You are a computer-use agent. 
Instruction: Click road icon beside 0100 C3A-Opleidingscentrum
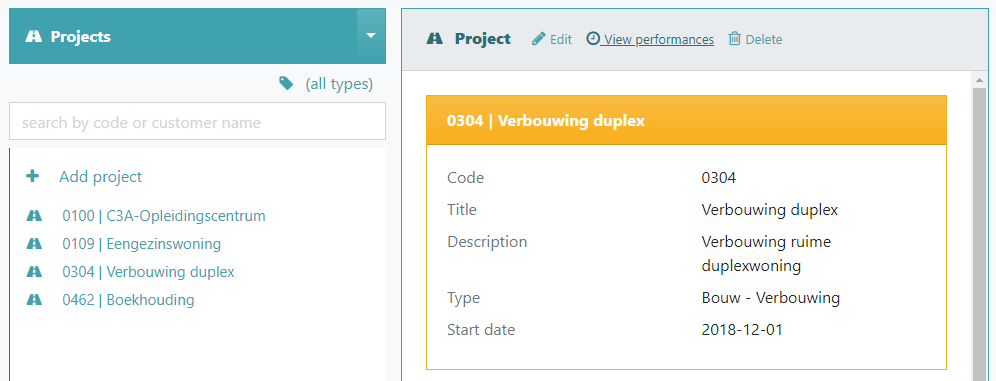point(34,216)
